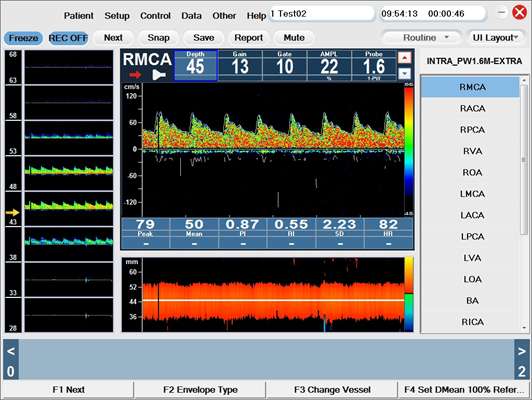Click the vessel list scrollbar thumb
The width and height of the screenshot is (532, 400).
tap(524, 159)
